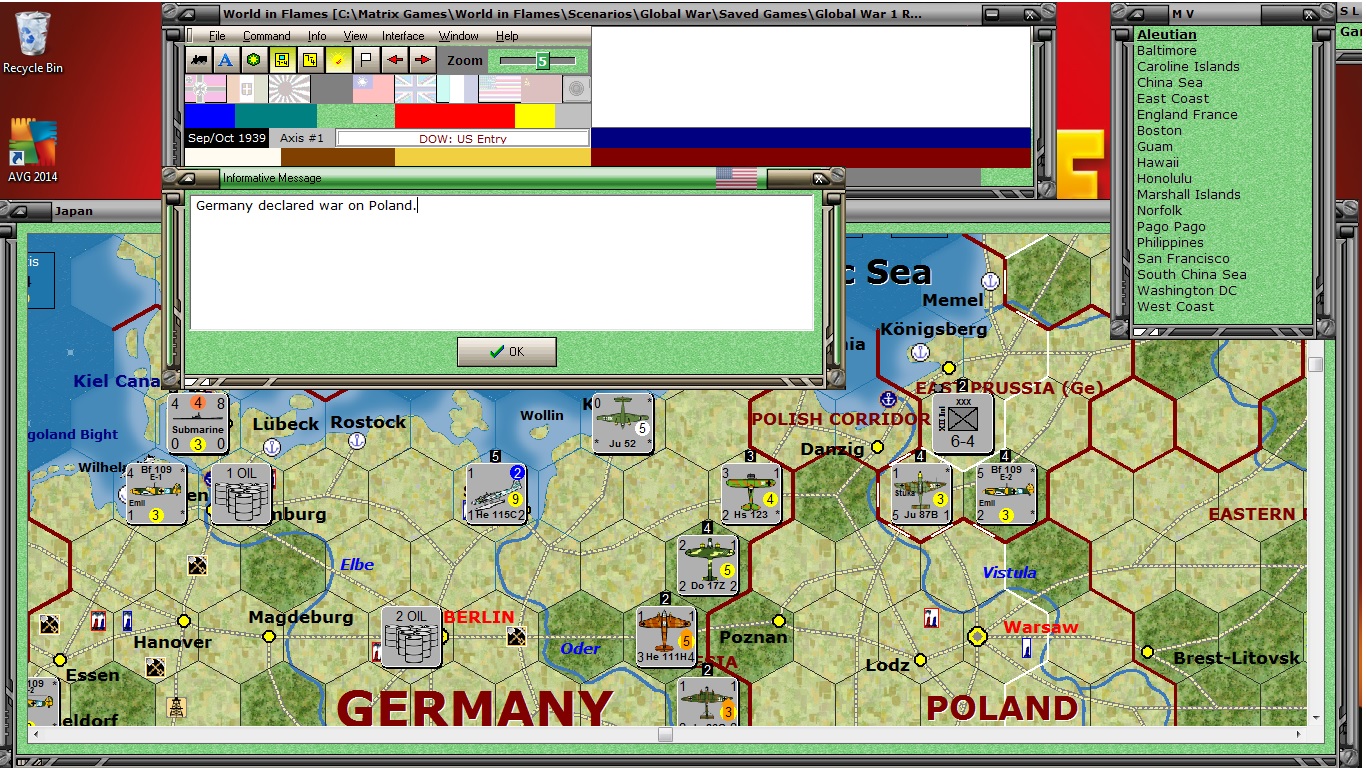Screen dimensions: 1366x768
Task: Open the Interface menu
Action: [x=403, y=36]
